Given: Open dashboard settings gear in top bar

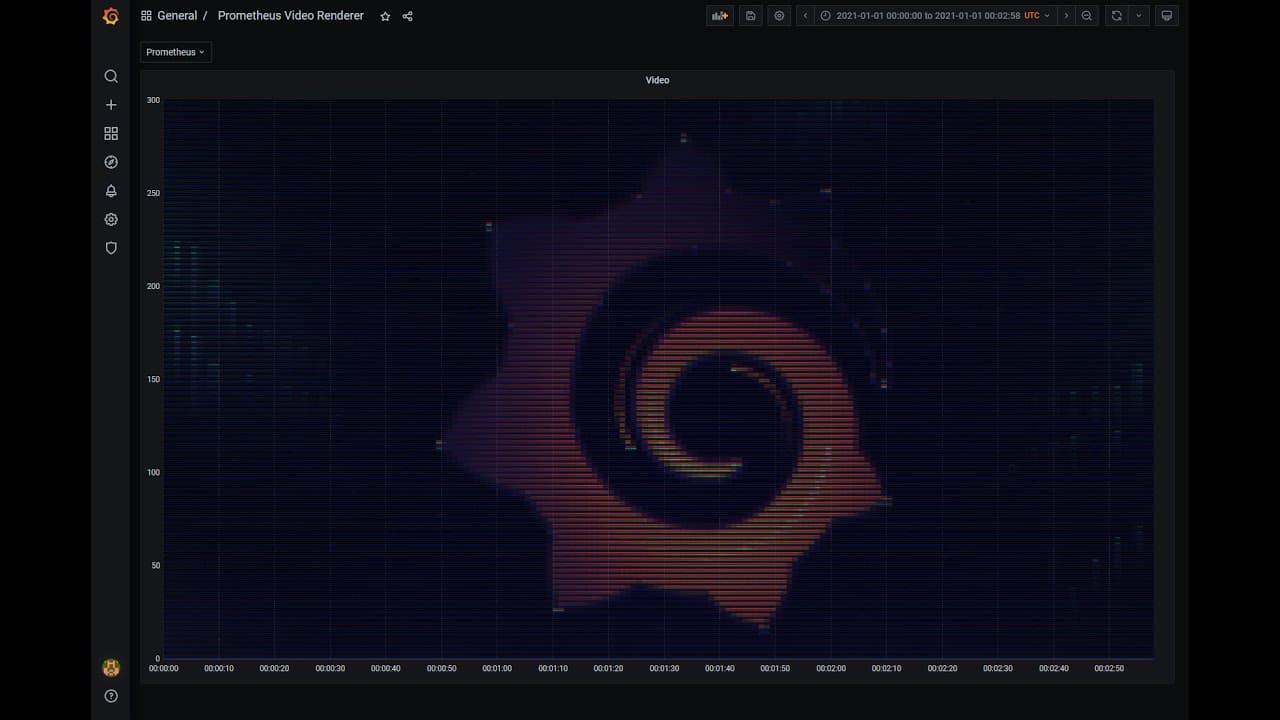Looking at the screenshot, I should click(x=779, y=16).
